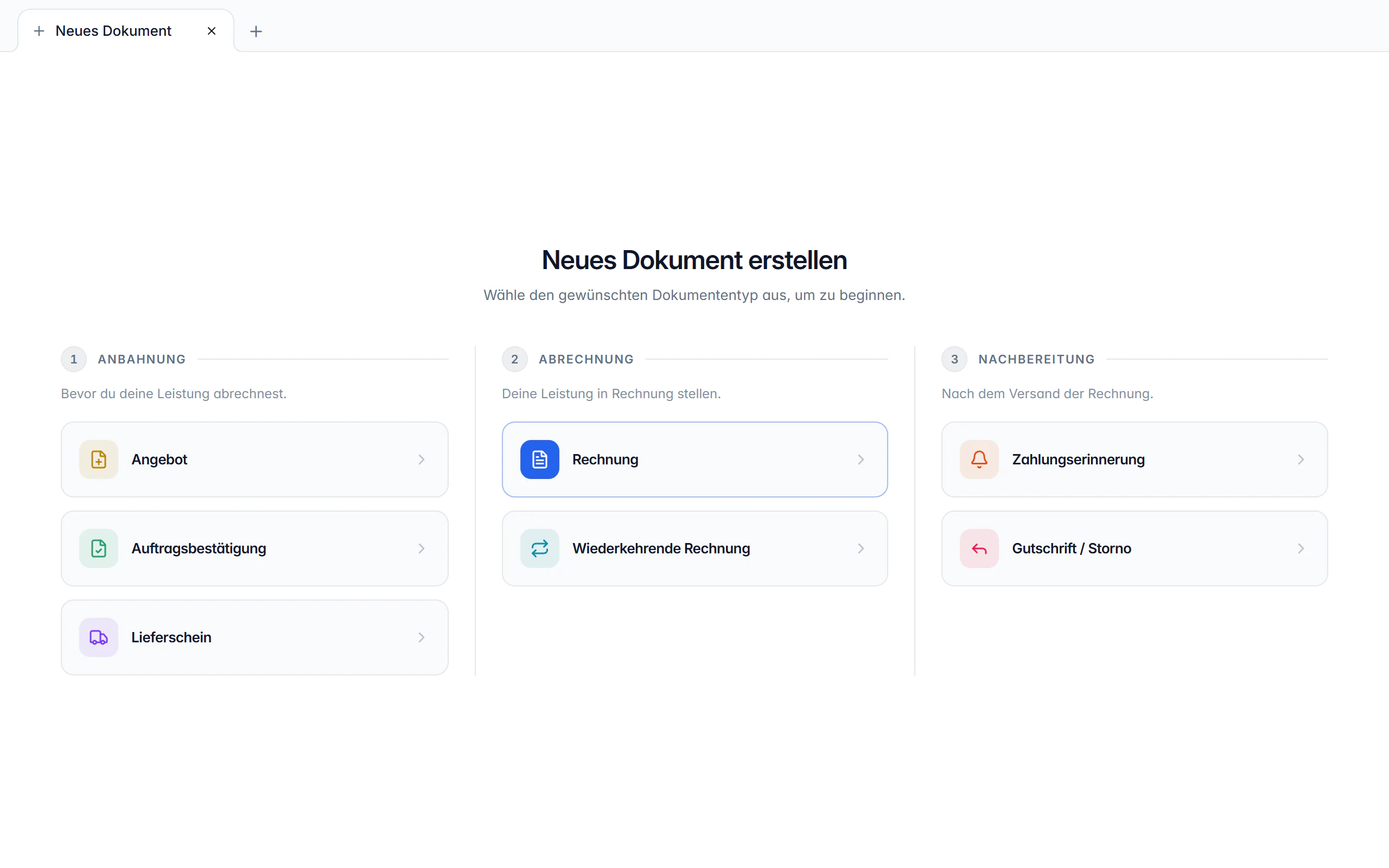Expand the Lieferschein chevron arrow
Viewport: 1389px width, 868px height.
[x=421, y=637]
